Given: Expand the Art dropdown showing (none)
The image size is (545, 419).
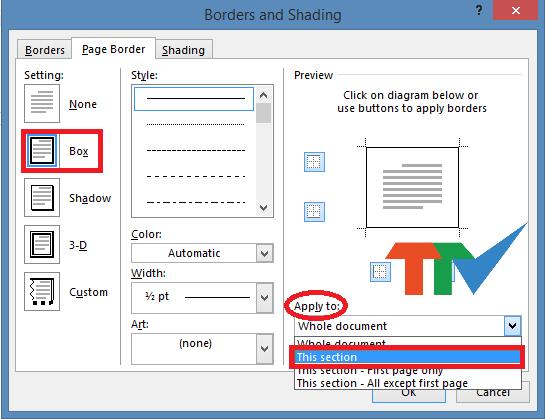Looking at the screenshot, I should click(x=202, y=349).
